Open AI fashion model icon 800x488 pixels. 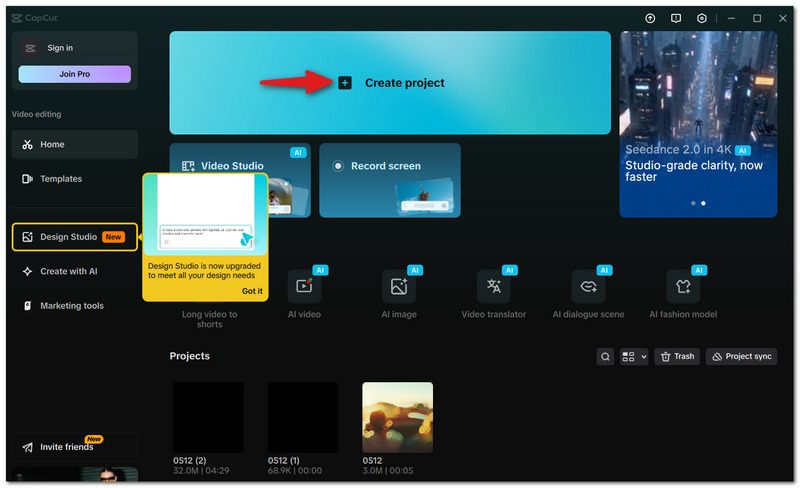(x=683, y=286)
